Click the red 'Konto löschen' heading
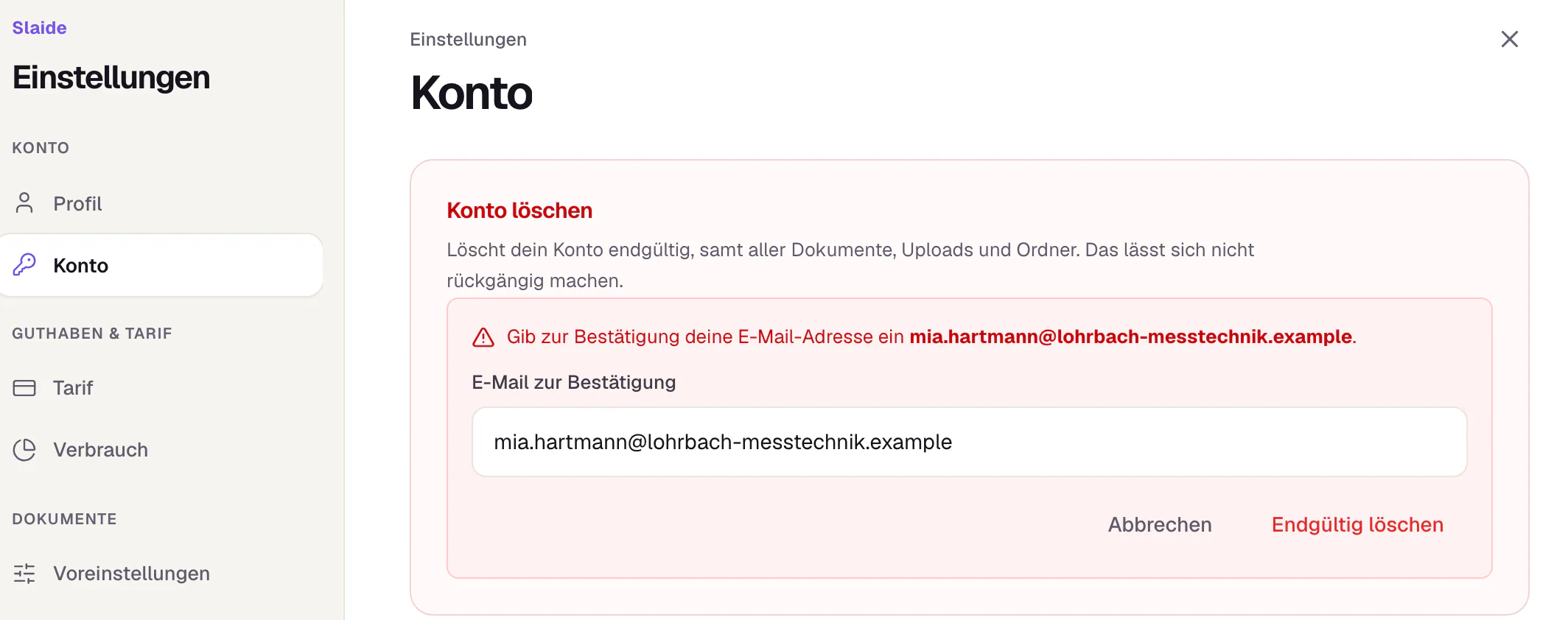The image size is (1568, 620). tap(519, 211)
